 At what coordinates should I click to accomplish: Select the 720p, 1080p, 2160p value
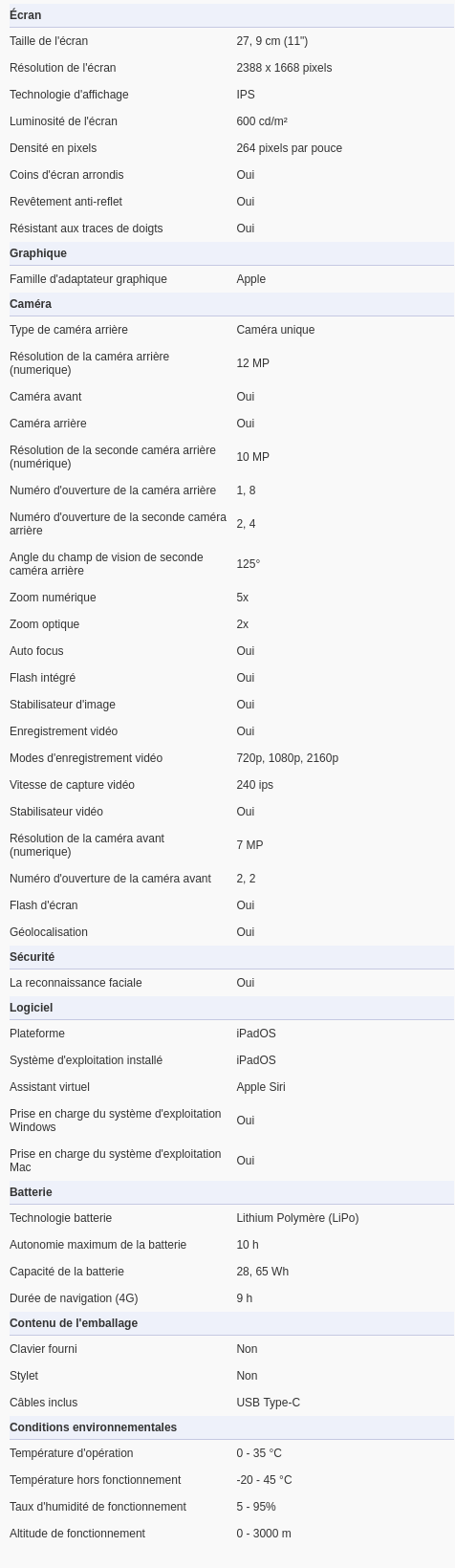click(288, 758)
